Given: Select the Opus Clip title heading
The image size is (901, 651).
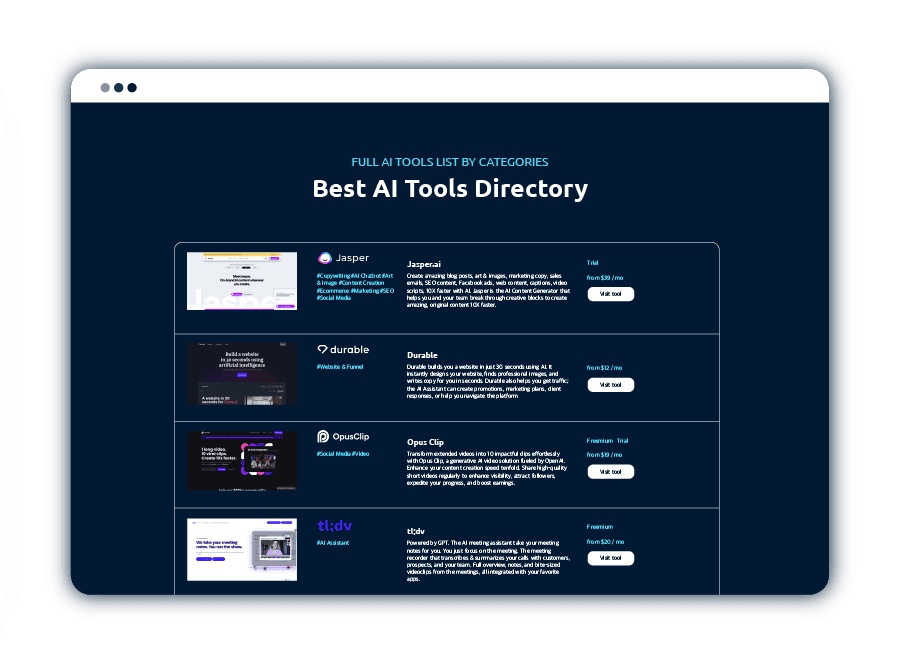Looking at the screenshot, I should click(425, 442).
